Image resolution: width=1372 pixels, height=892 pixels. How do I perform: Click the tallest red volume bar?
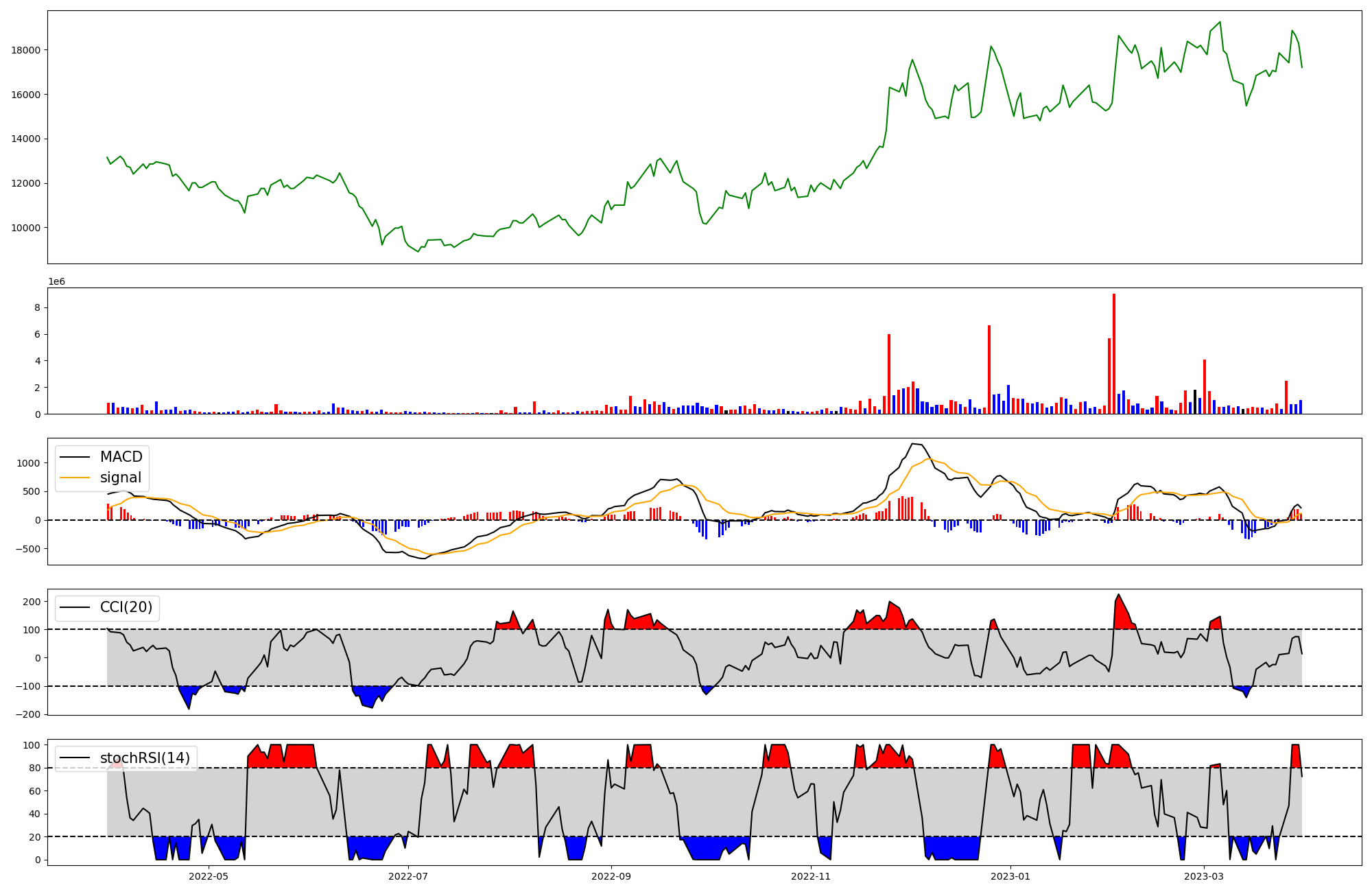coord(1113,353)
